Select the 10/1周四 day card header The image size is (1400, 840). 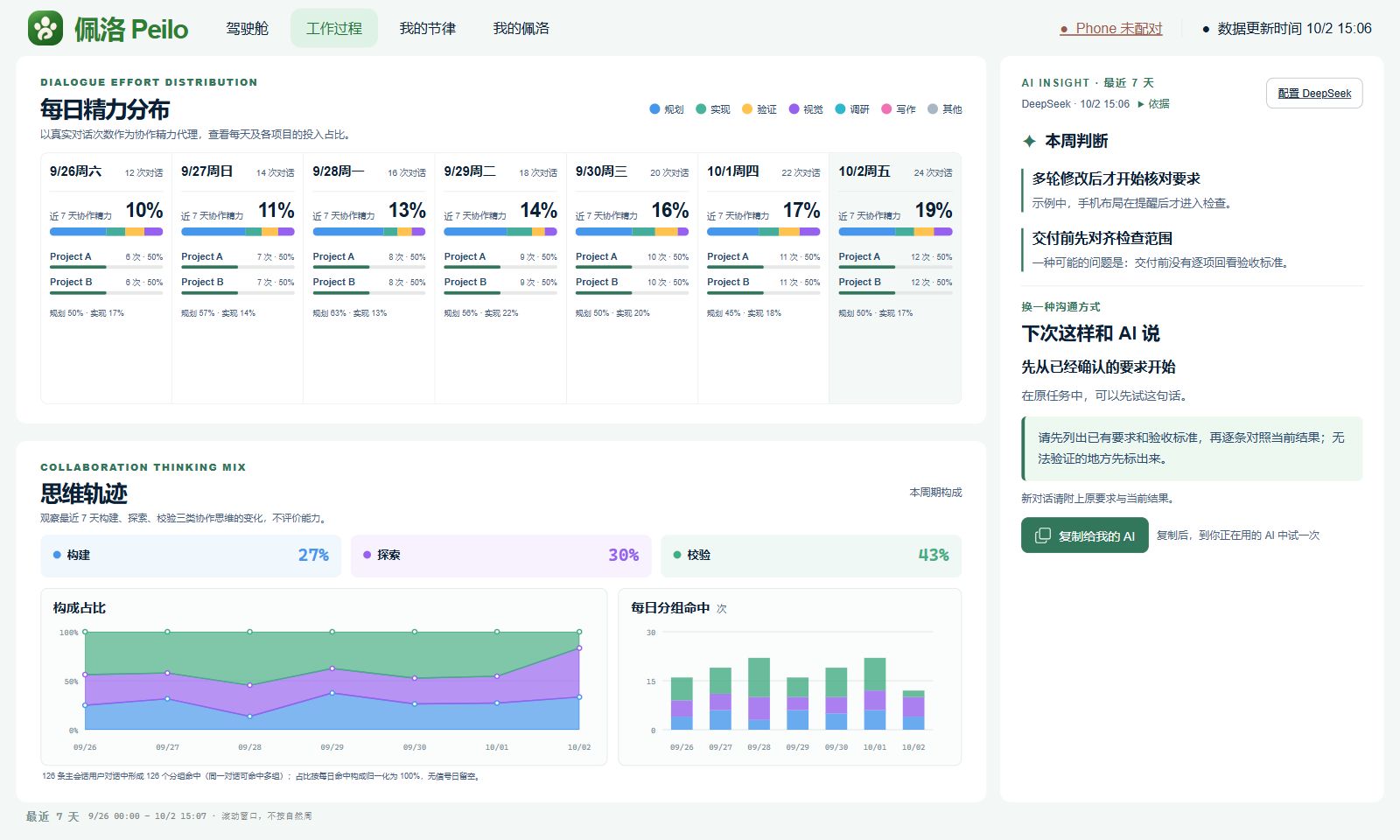[763, 171]
